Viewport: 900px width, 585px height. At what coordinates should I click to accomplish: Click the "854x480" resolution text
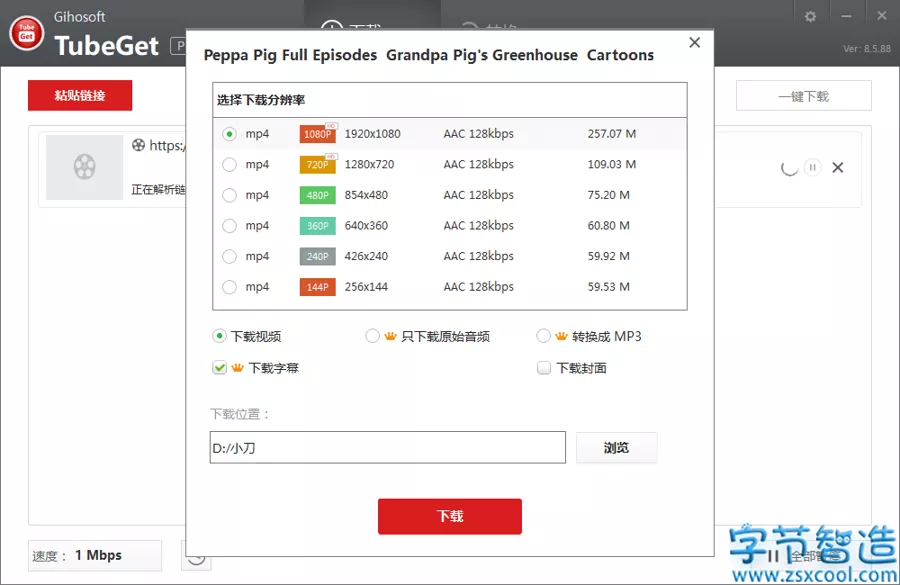[x=366, y=195]
